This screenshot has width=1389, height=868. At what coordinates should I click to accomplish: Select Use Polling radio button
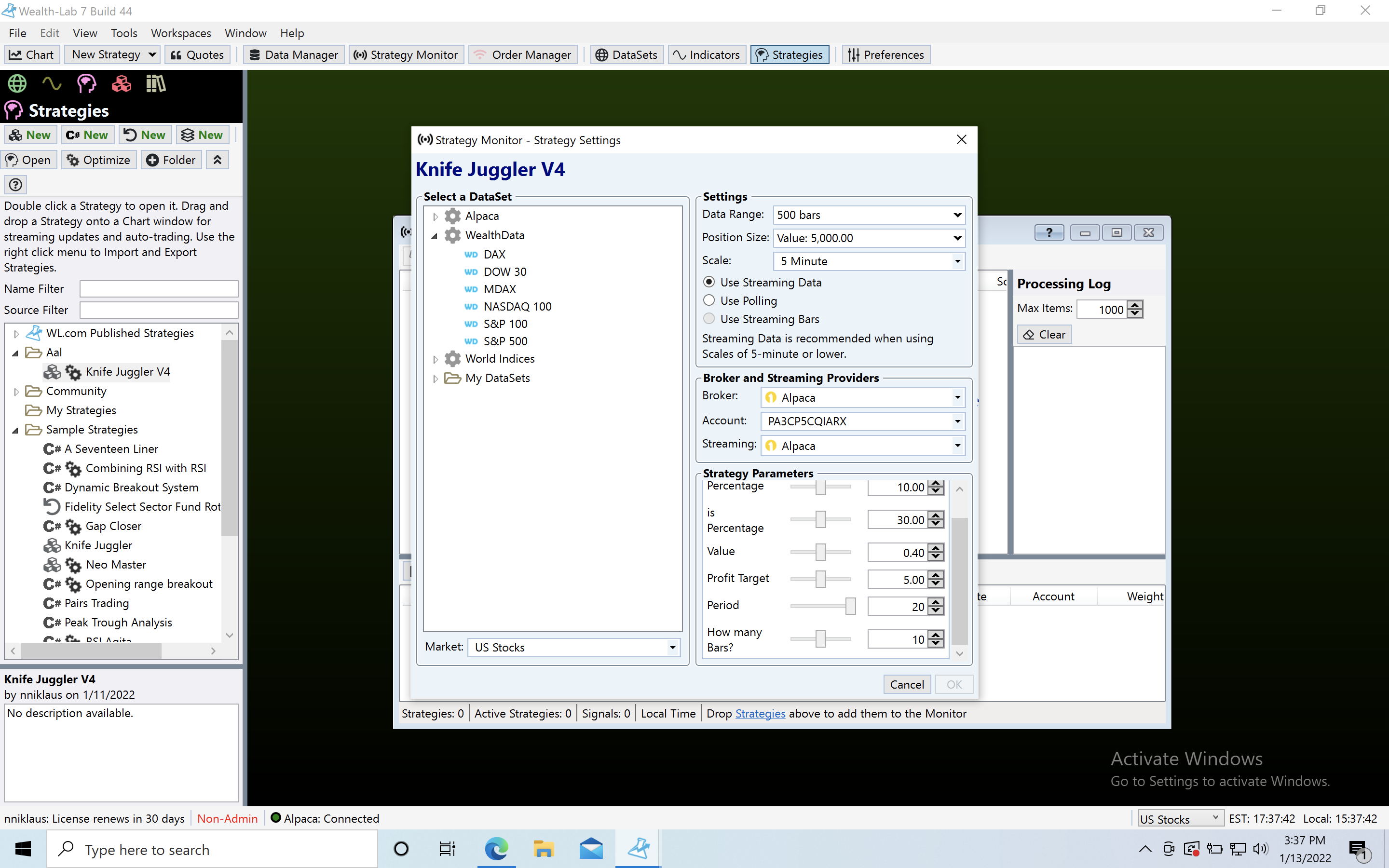point(709,300)
